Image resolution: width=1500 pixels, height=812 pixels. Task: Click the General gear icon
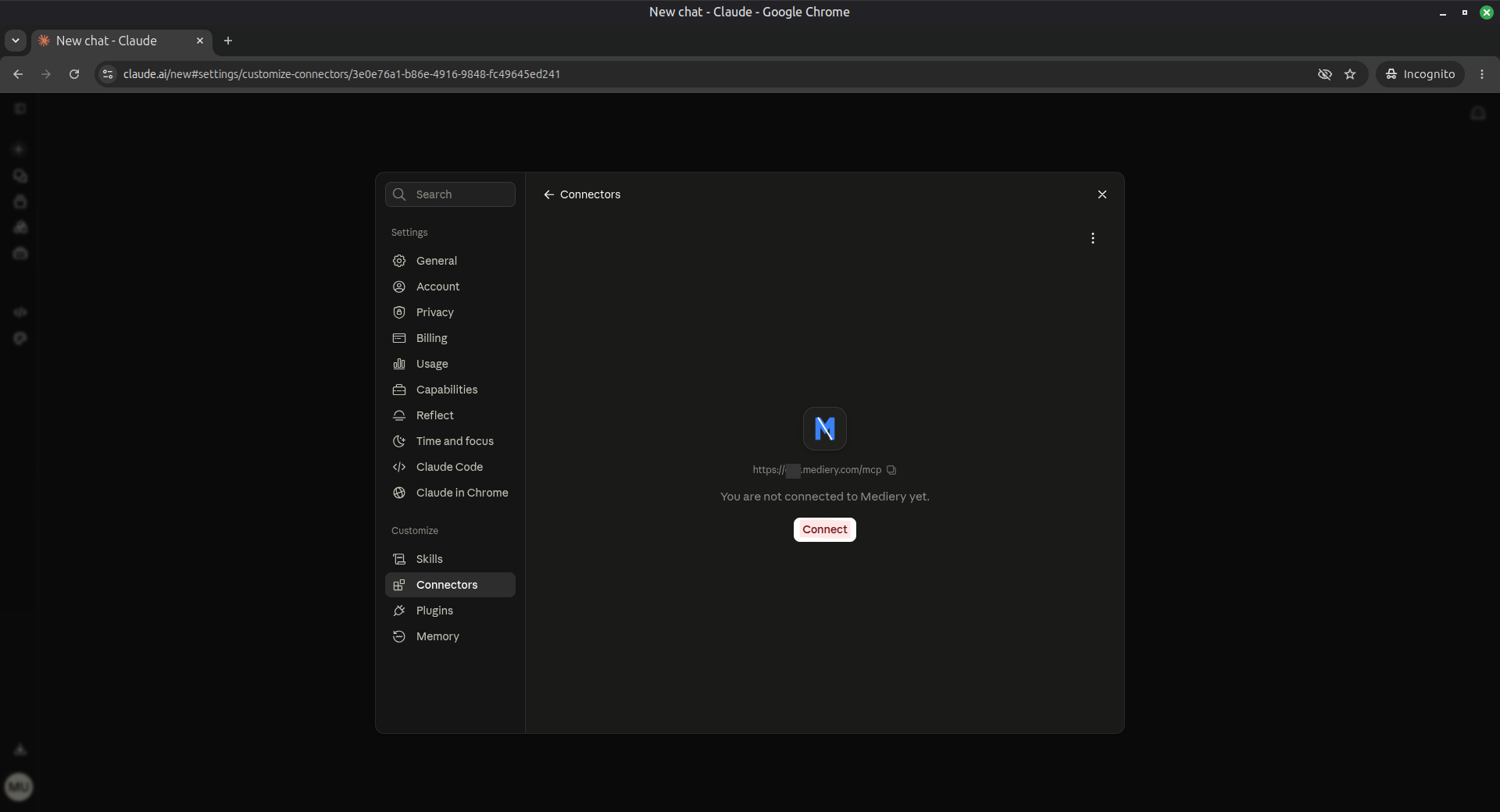tap(399, 261)
